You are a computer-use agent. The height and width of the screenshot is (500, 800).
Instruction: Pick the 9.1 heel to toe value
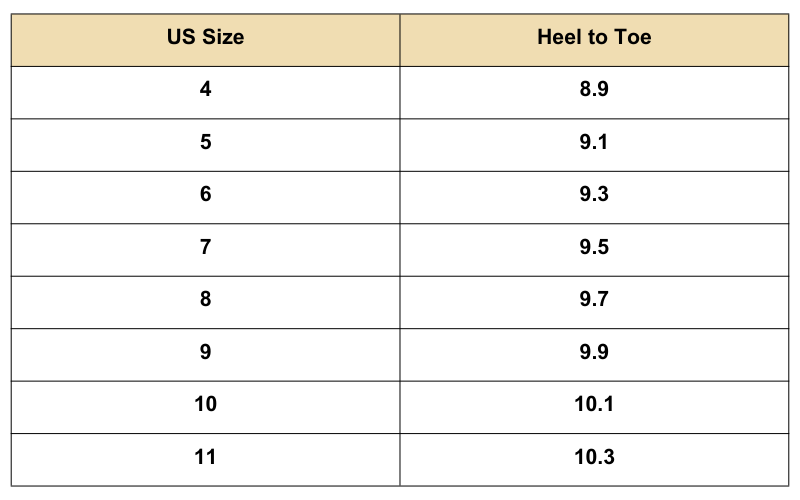click(594, 142)
